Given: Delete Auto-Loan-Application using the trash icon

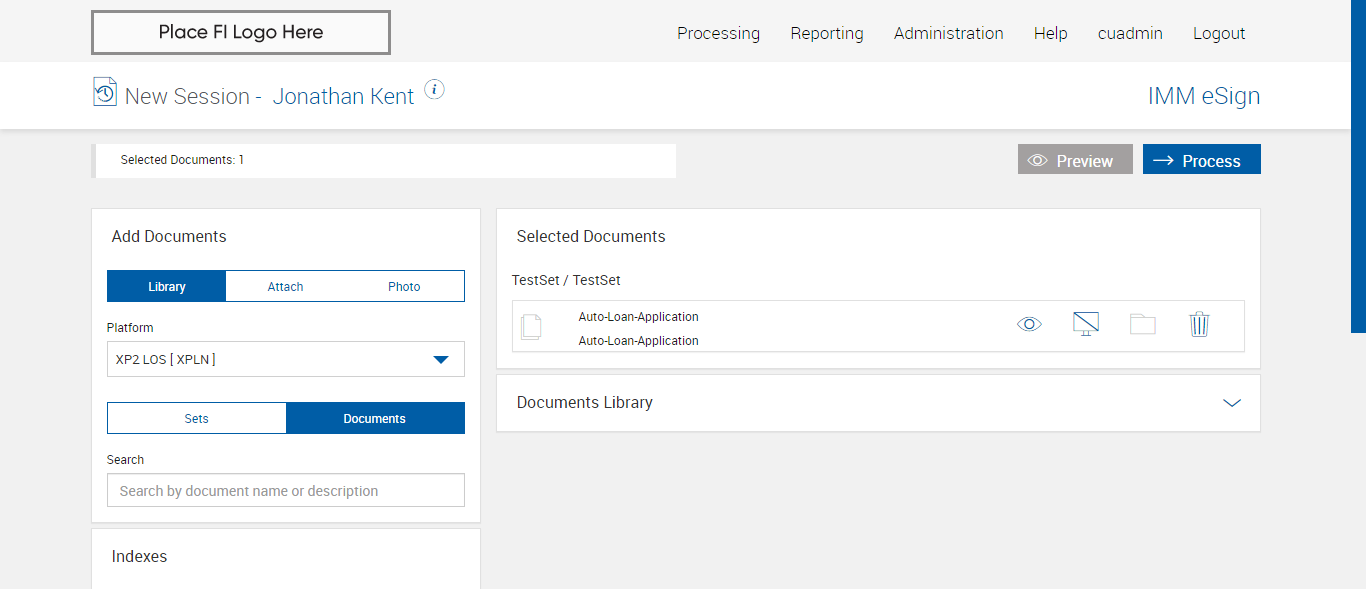Looking at the screenshot, I should tap(1199, 324).
